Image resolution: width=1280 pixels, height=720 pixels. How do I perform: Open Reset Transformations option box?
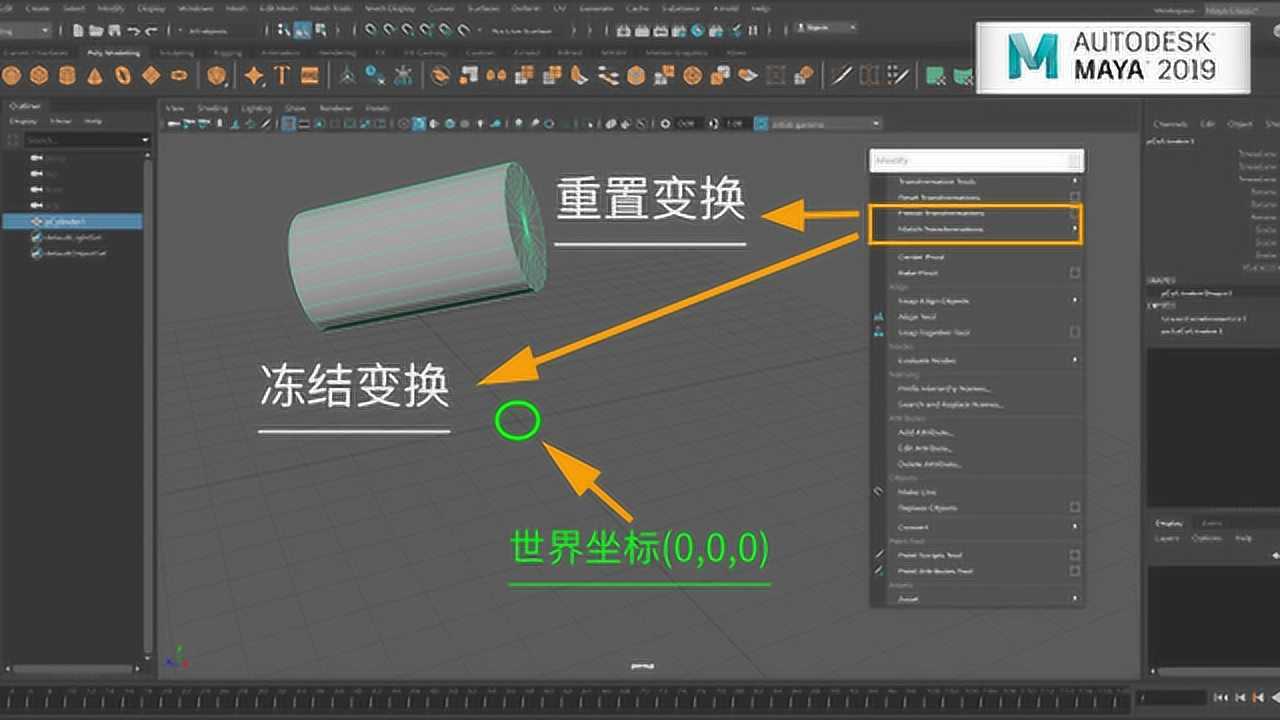point(1075,197)
